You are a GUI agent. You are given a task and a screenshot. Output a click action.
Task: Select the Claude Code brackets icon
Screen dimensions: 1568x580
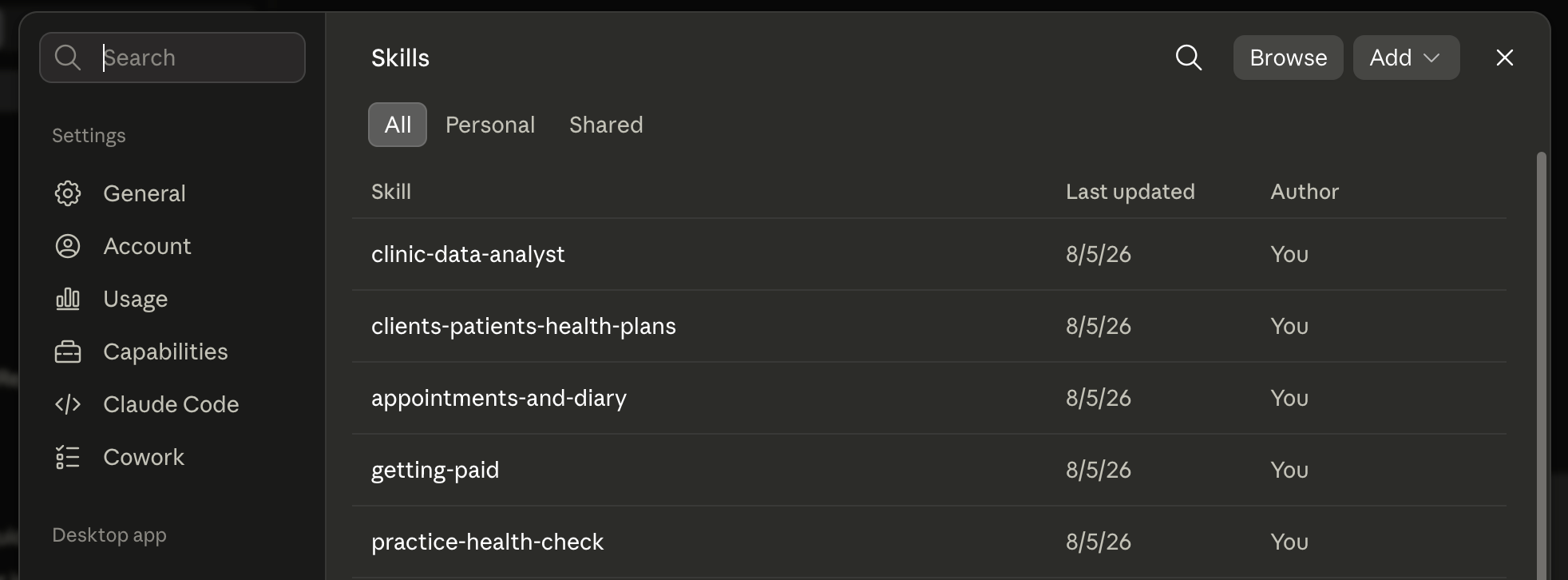coord(68,404)
